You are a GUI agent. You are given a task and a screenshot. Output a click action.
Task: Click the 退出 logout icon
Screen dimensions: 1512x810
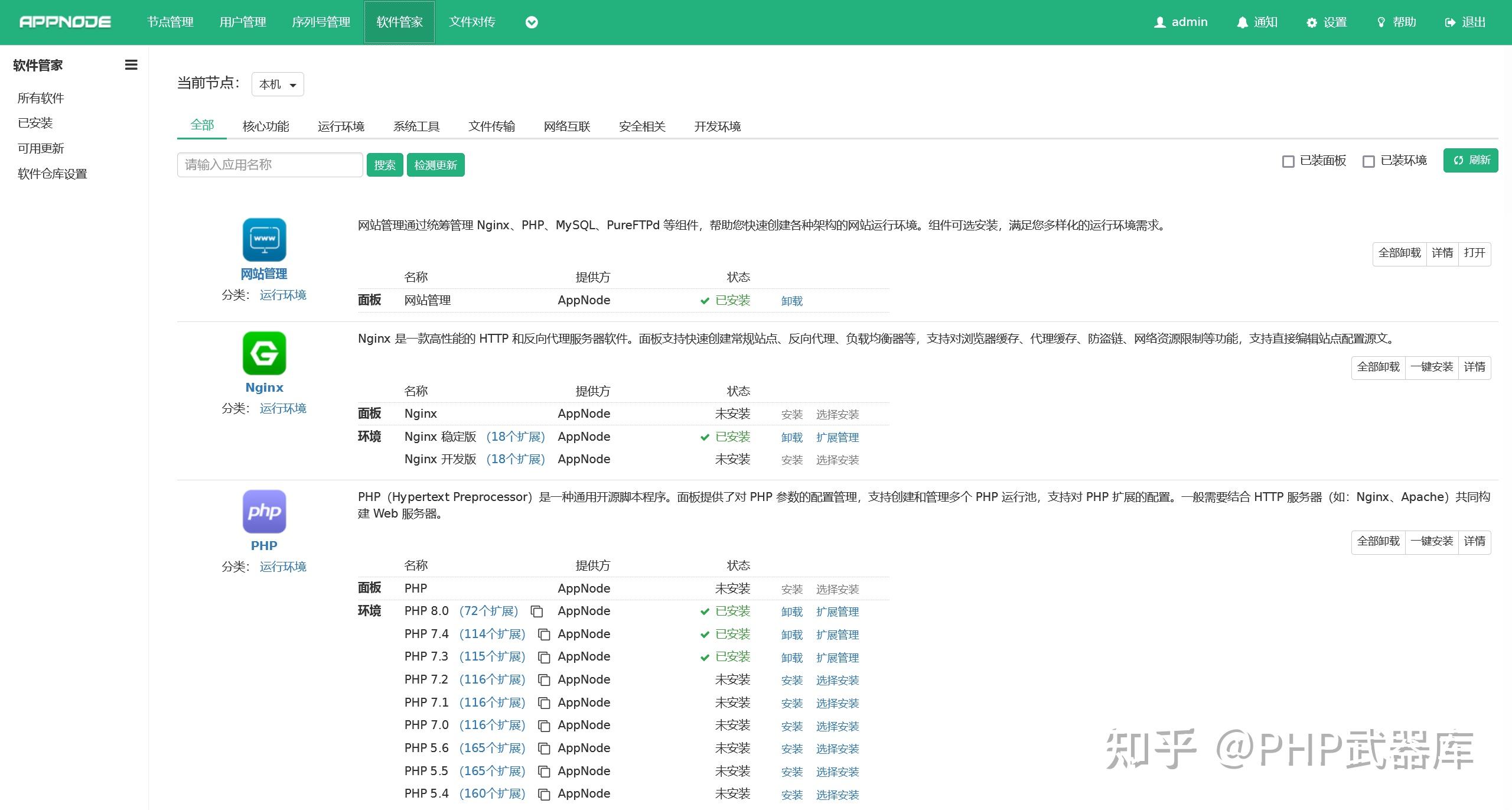click(x=1450, y=22)
